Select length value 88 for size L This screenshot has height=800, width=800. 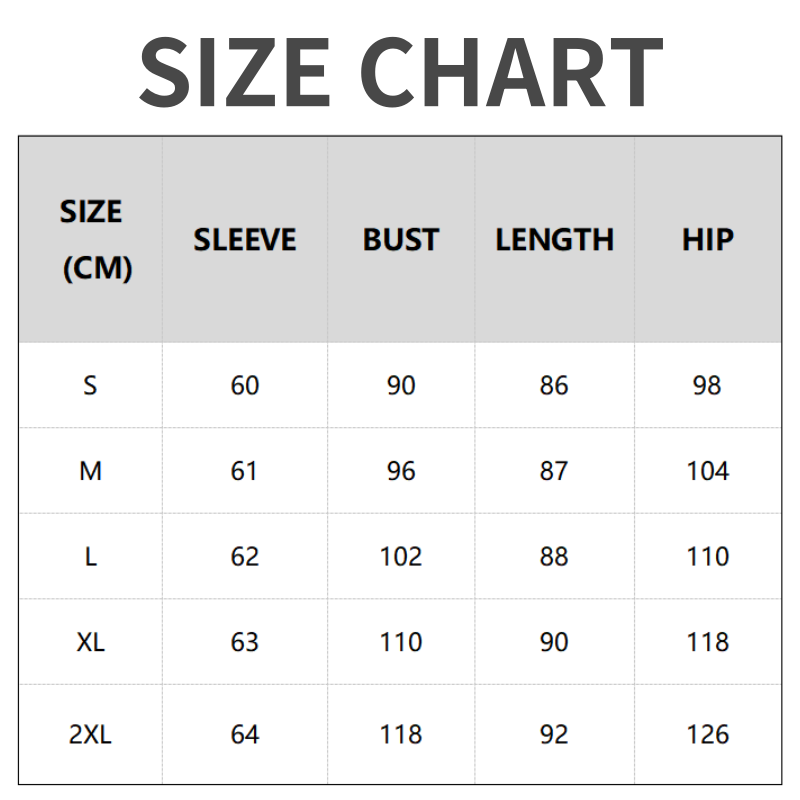[x=554, y=557]
